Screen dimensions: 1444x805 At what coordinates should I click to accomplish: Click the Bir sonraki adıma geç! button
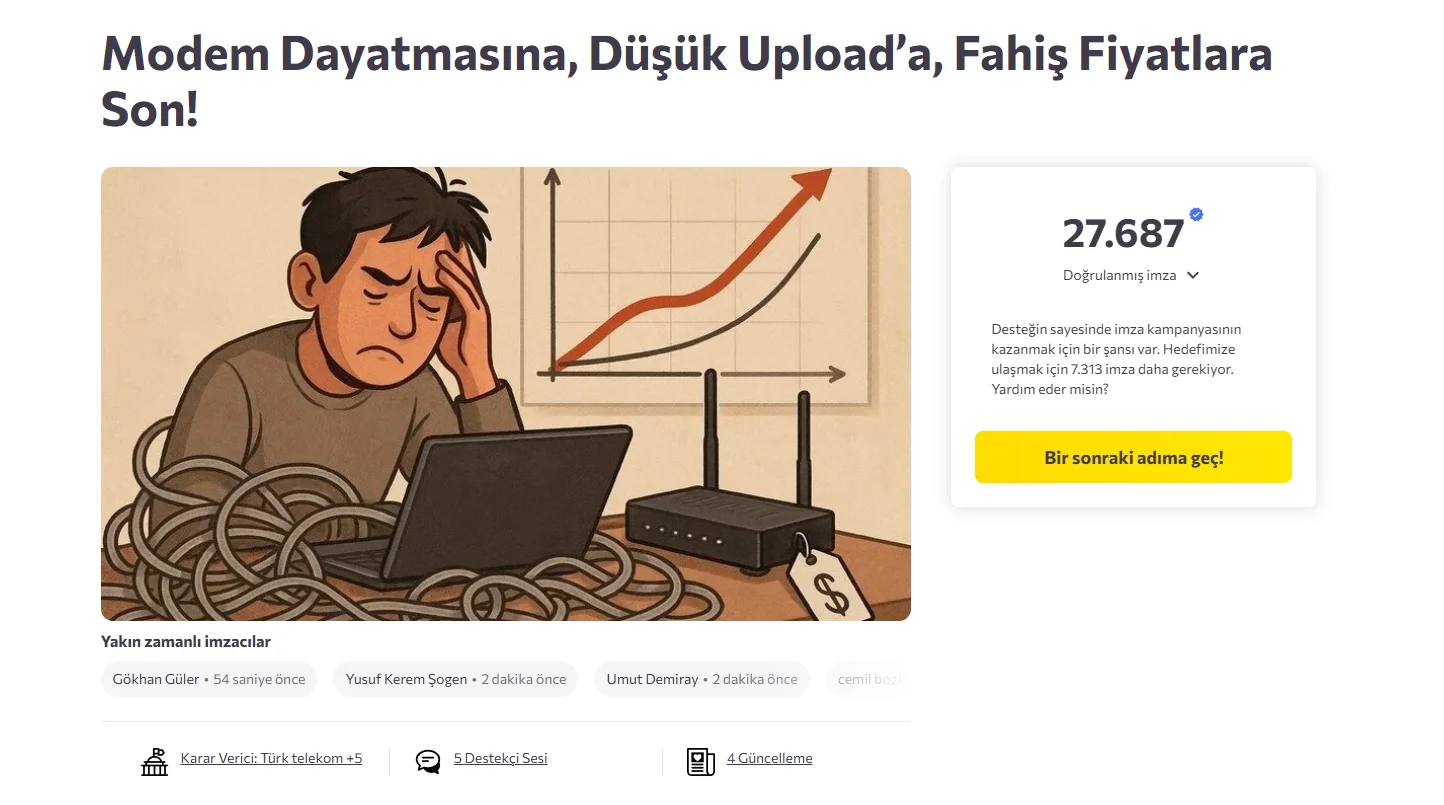coord(1133,457)
